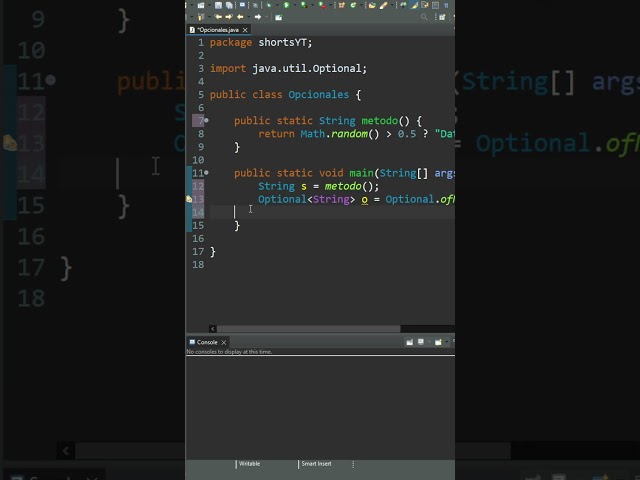Expand the Open Console dropdown arrow
Image resolution: width=640 pixels, height=480 pixels.
click(447, 342)
